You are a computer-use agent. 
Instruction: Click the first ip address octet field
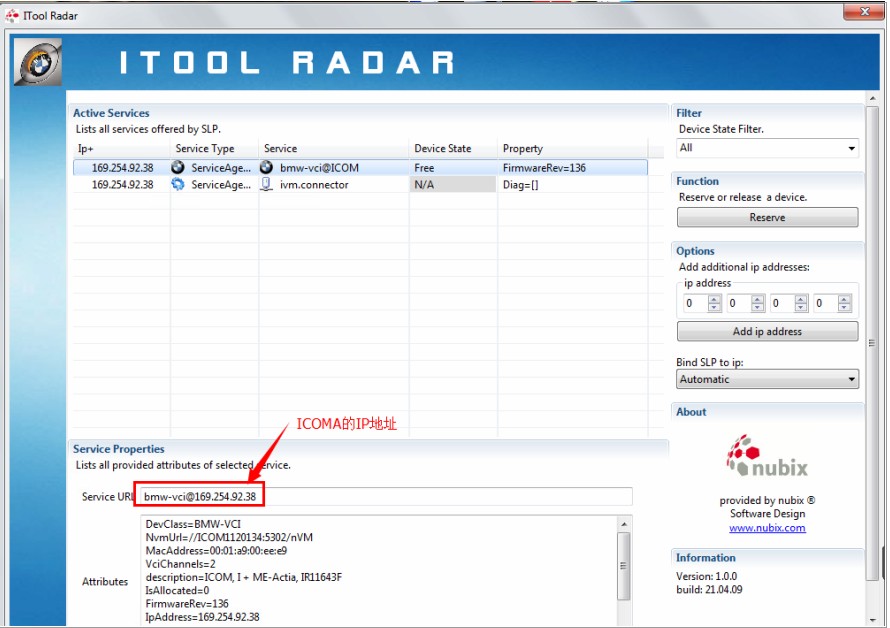[x=695, y=303]
